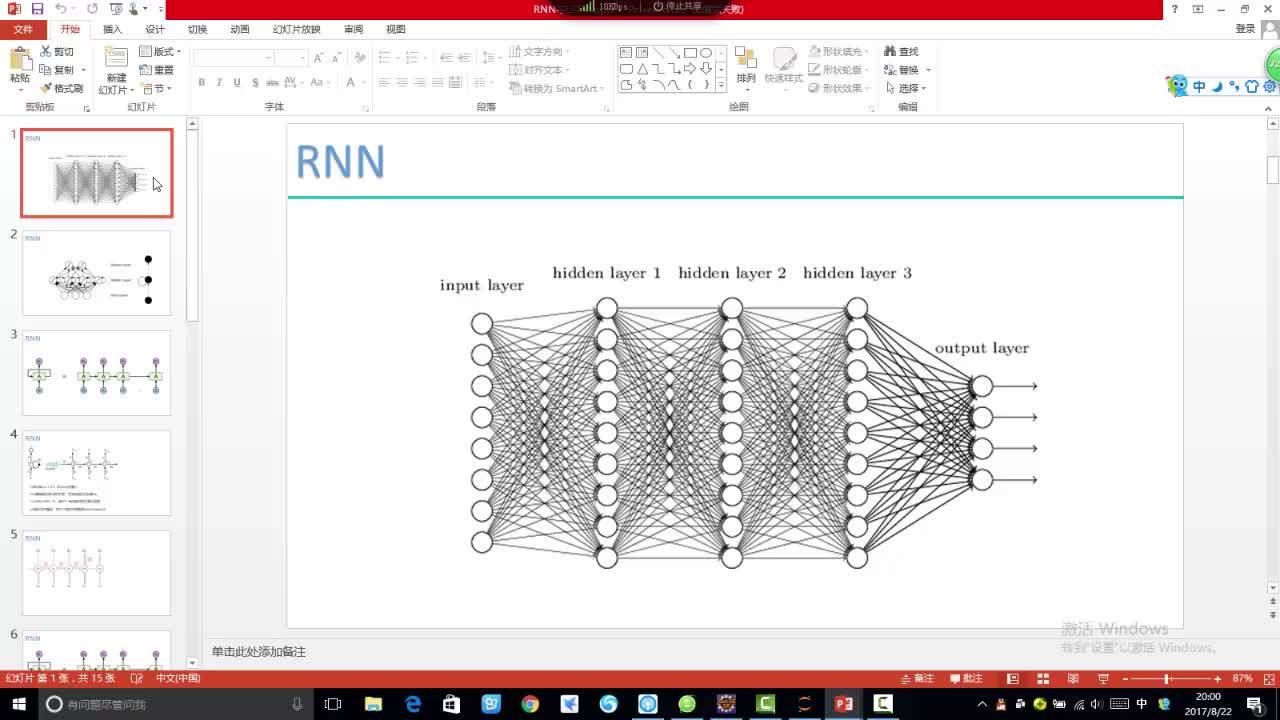
Task: Switch to the Transitions (切换) tab
Action: (197, 30)
